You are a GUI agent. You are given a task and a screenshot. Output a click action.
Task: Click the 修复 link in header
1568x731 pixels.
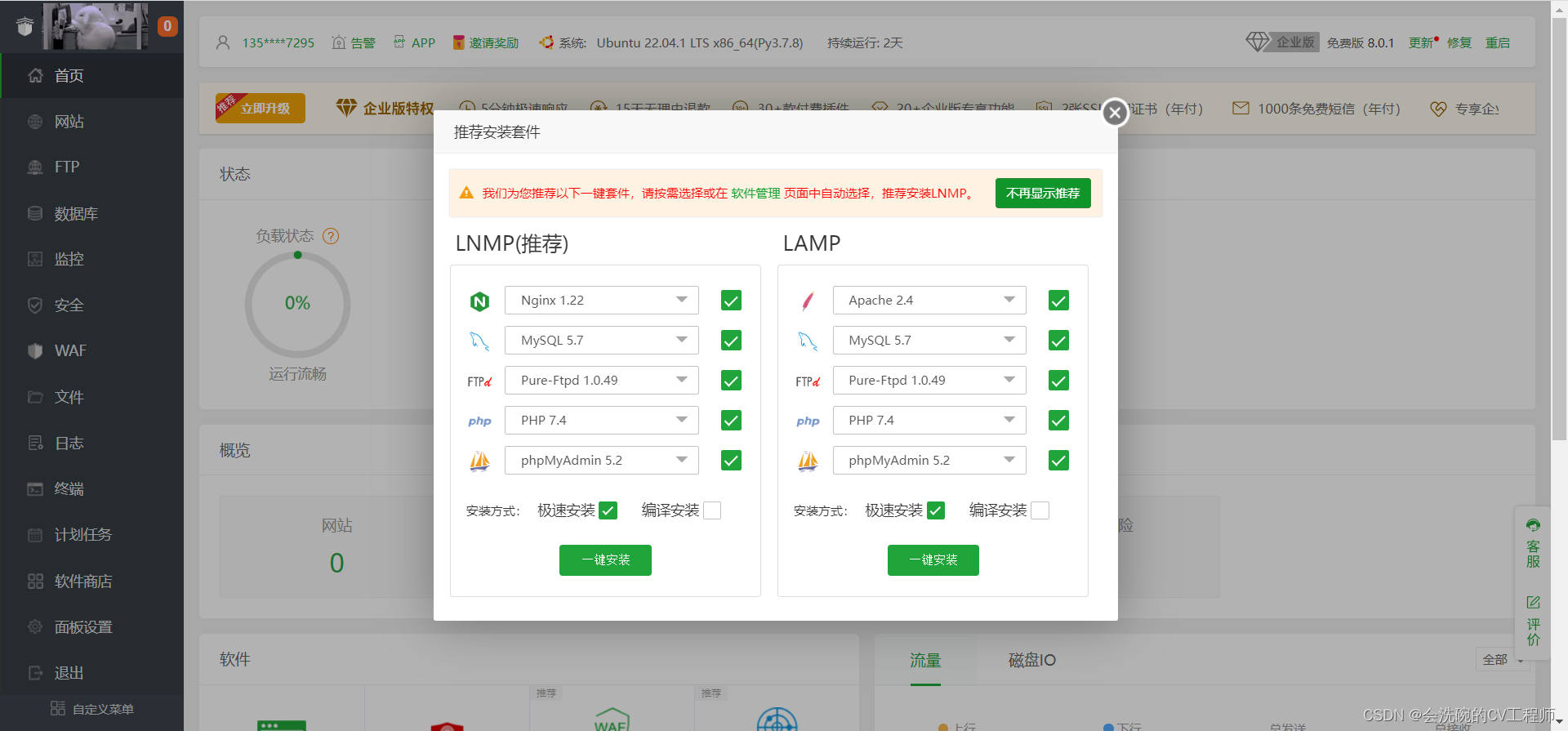(x=1459, y=42)
